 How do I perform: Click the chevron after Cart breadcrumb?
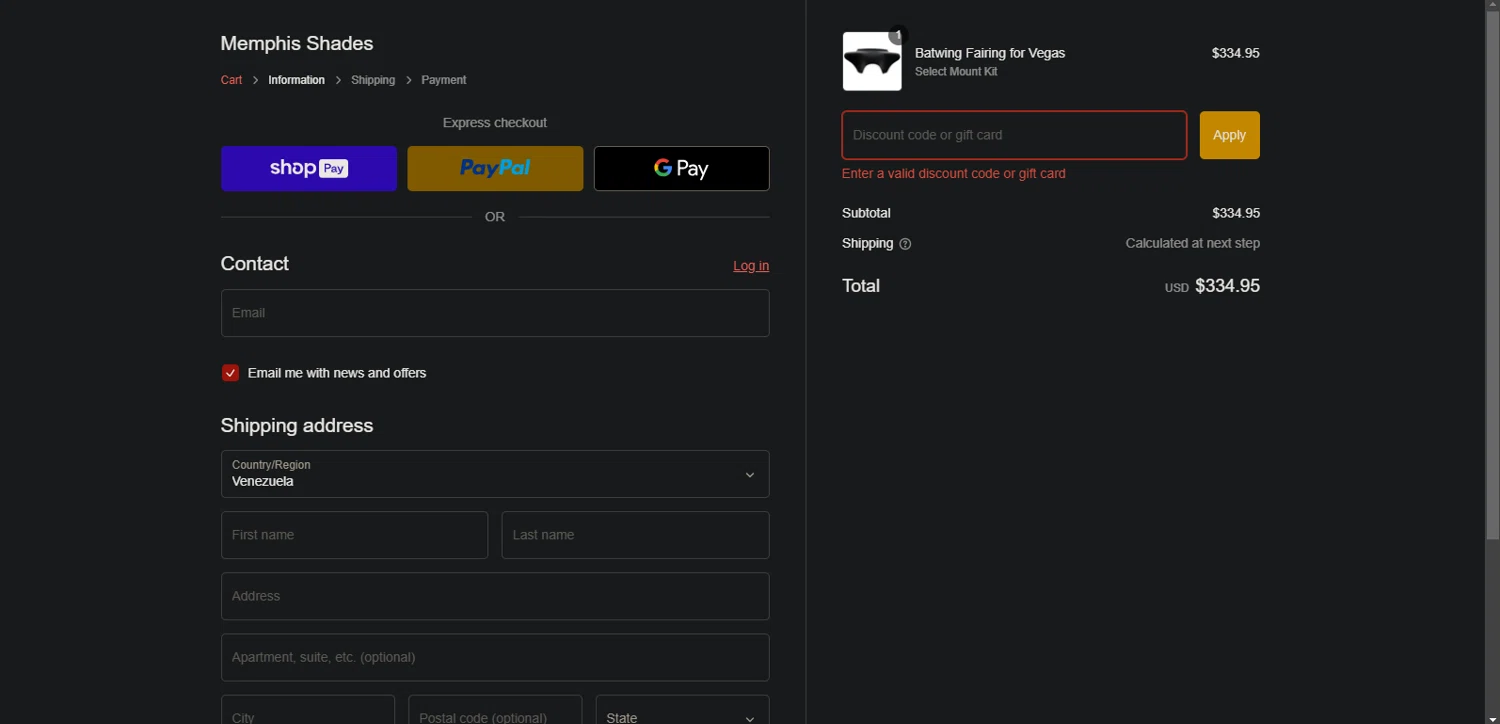coord(255,80)
